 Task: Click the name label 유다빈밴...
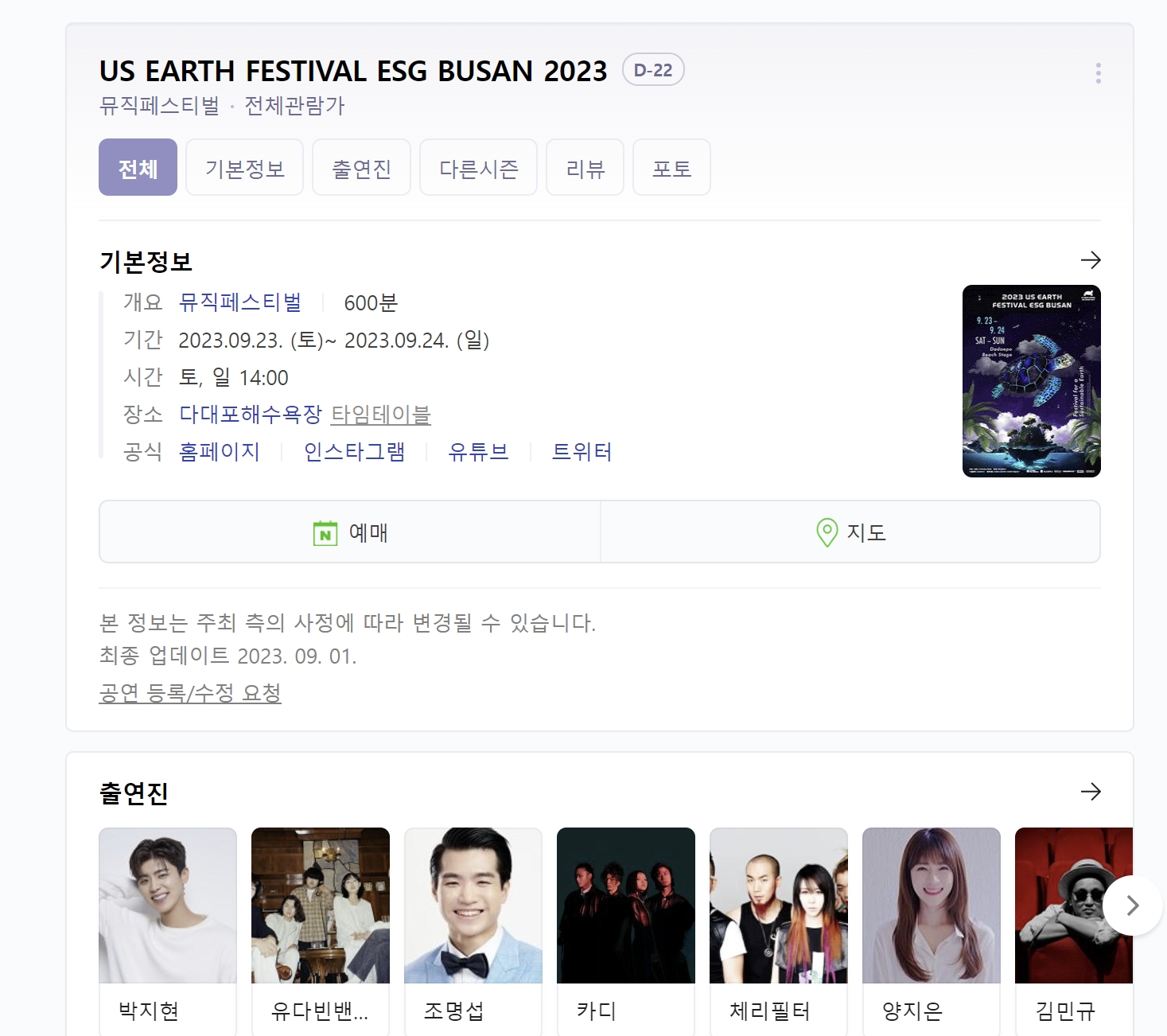click(x=320, y=1011)
